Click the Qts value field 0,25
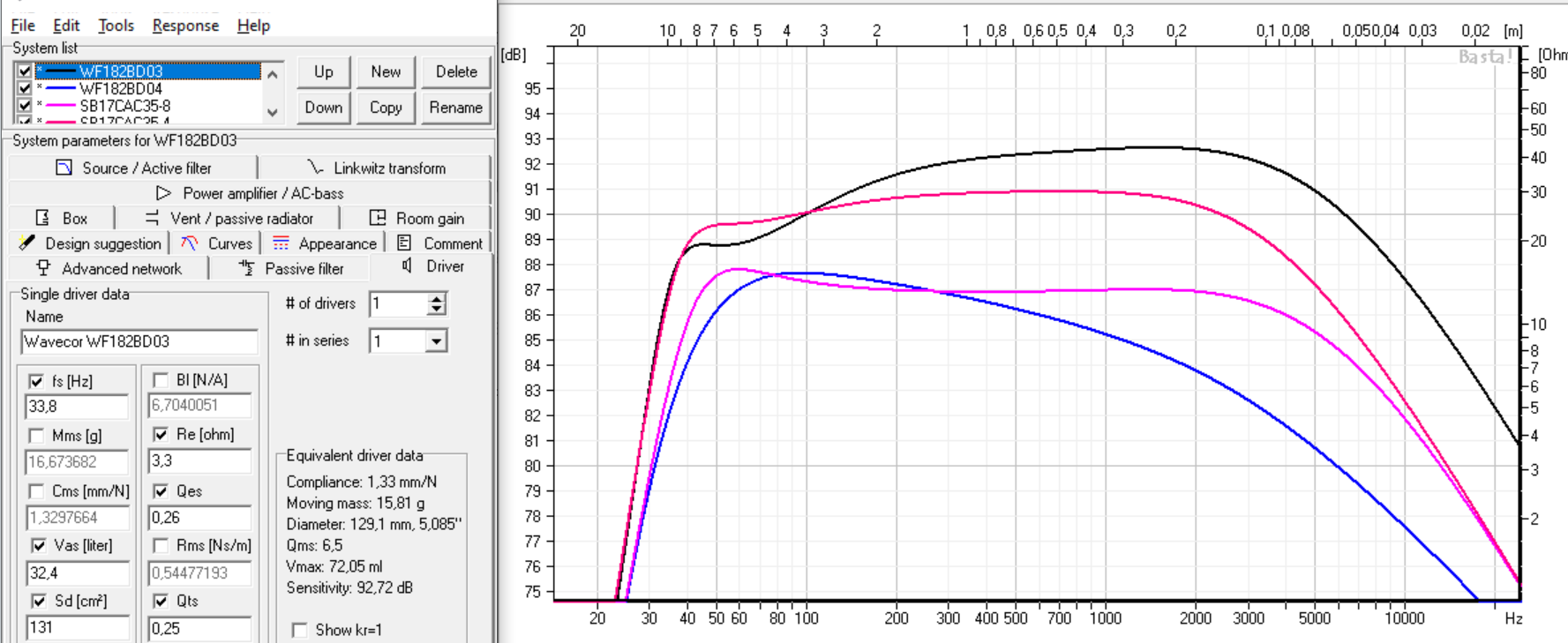Screen dimensions: 1568x643 pos(199,628)
